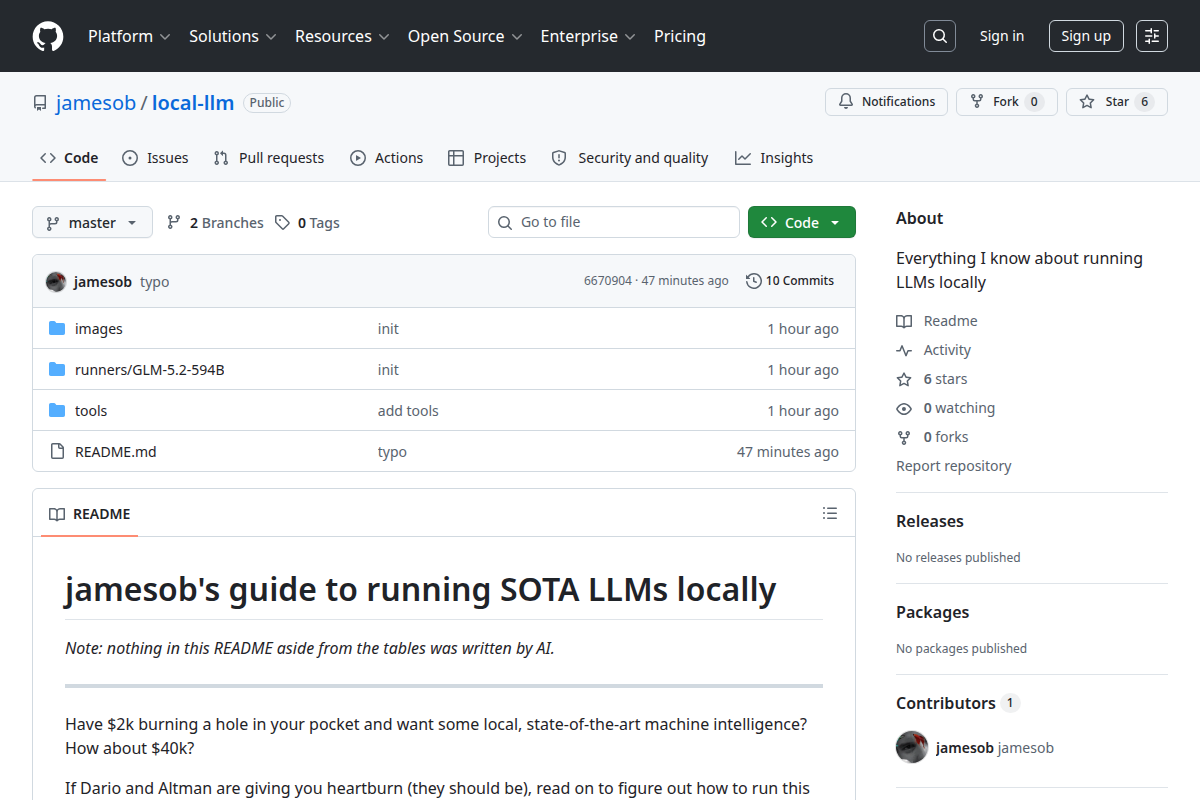
Task: View the 0 forks link
Action: click(933, 437)
